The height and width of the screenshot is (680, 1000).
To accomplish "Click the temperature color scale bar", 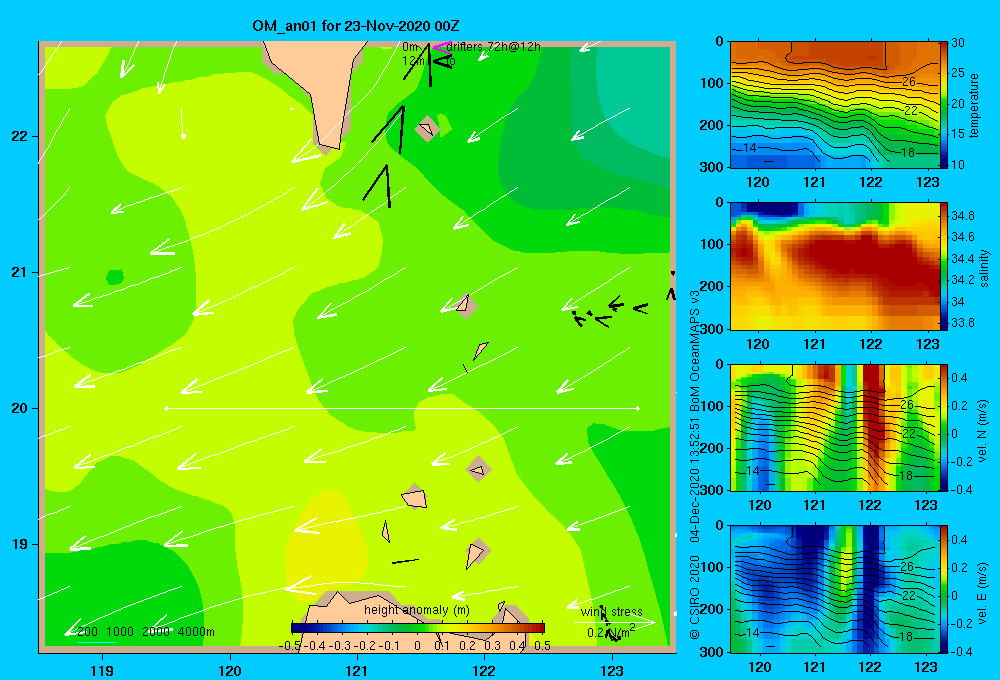I will point(945,105).
